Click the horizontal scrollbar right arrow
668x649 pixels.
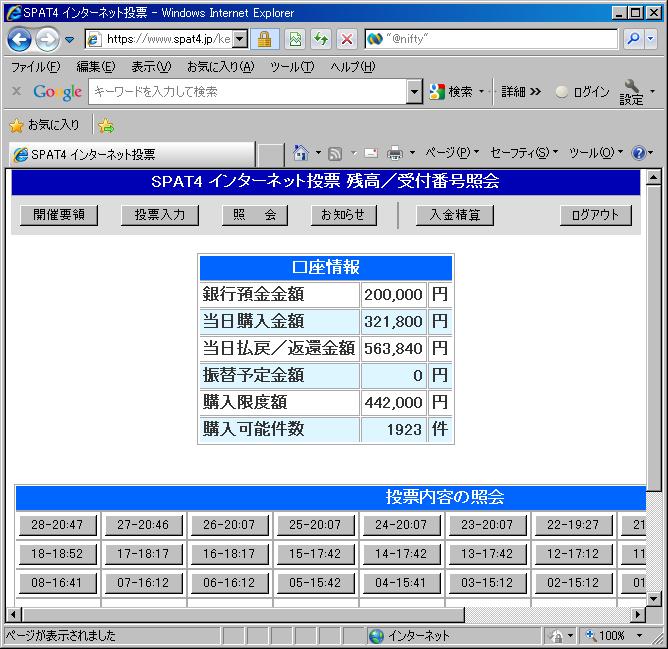pyautogui.click(x=638, y=614)
